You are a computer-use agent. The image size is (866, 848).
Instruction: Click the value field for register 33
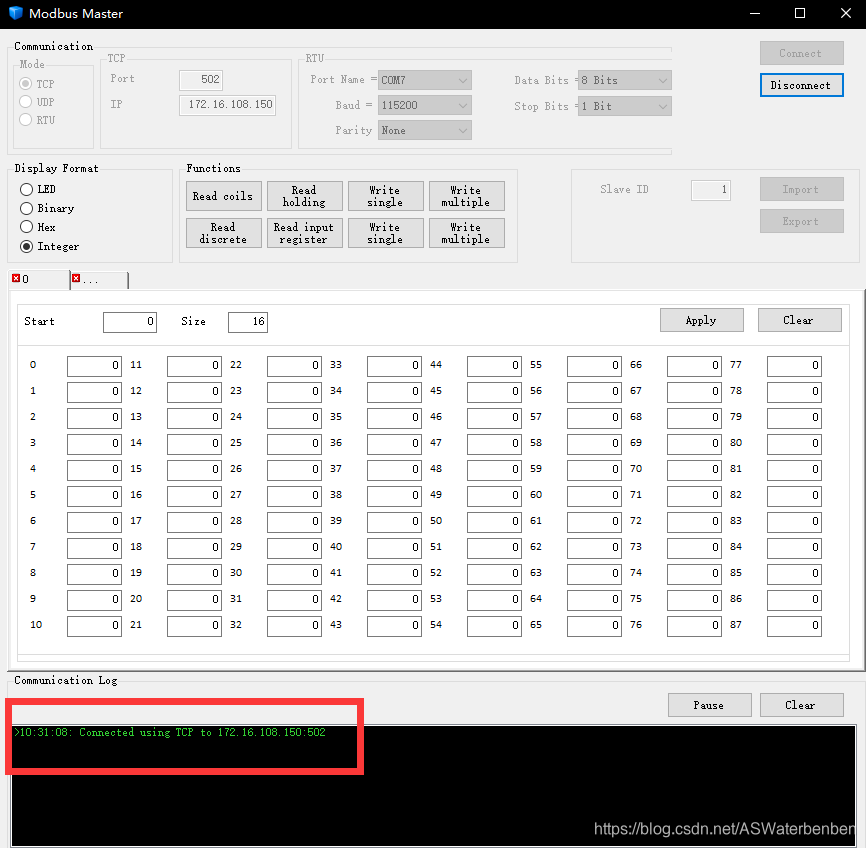[394, 366]
